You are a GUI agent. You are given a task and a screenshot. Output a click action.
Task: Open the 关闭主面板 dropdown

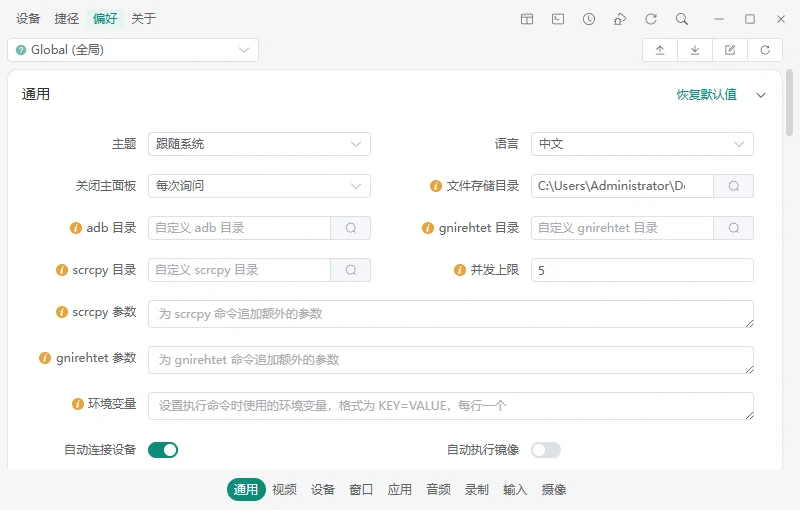coord(259,186)
